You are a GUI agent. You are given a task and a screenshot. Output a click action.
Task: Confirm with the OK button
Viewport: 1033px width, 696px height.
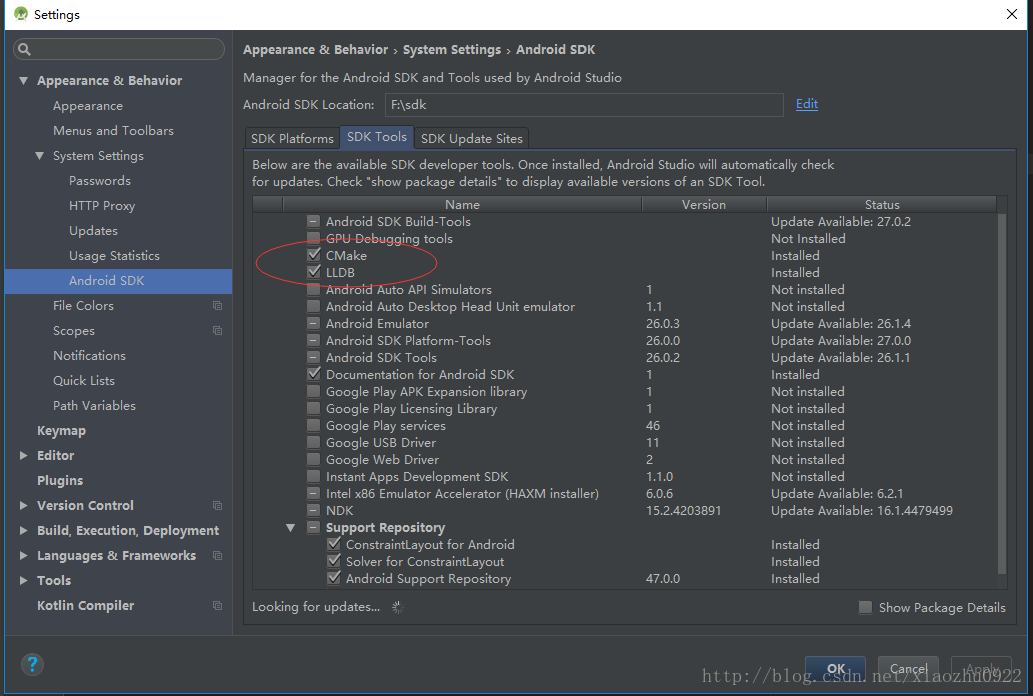(835, 668)
